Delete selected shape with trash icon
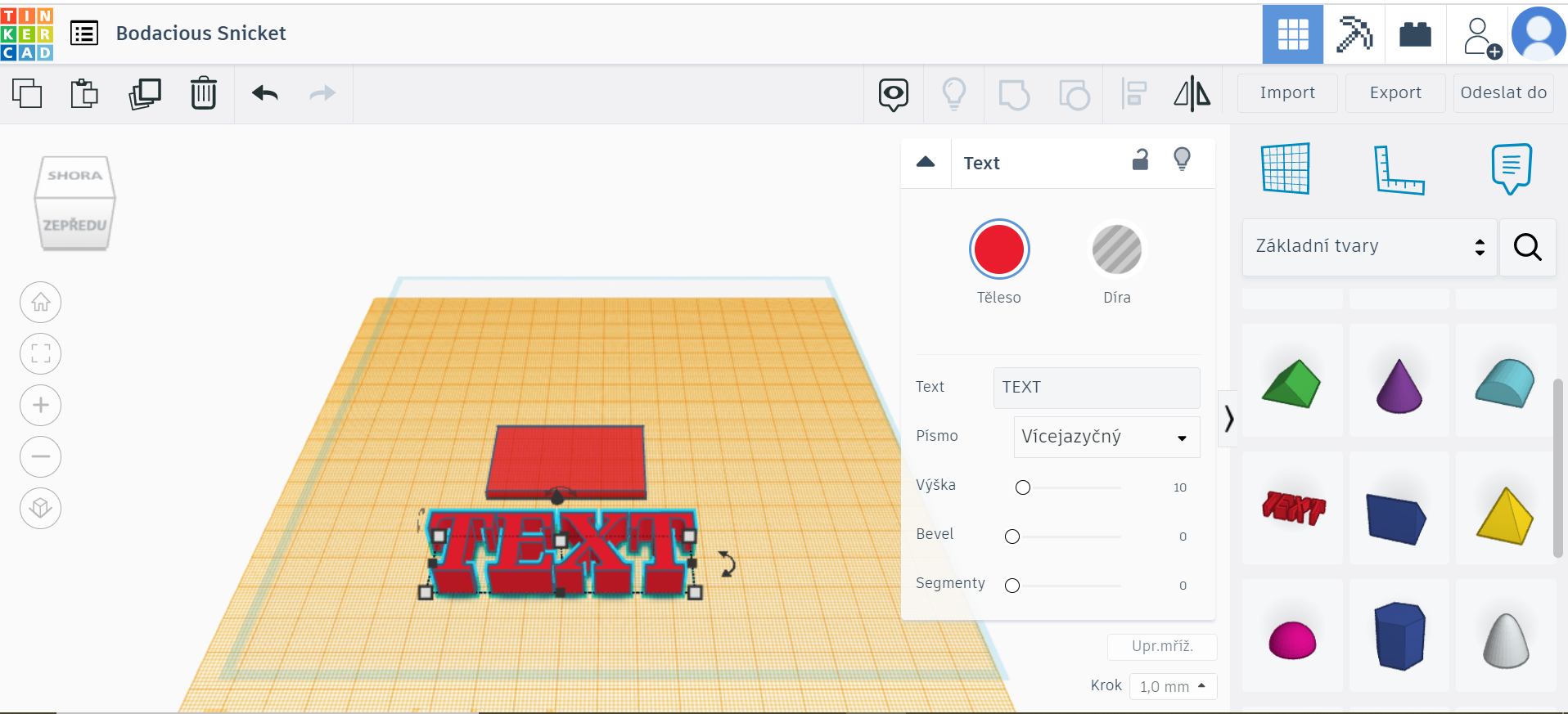 point(204,93)
